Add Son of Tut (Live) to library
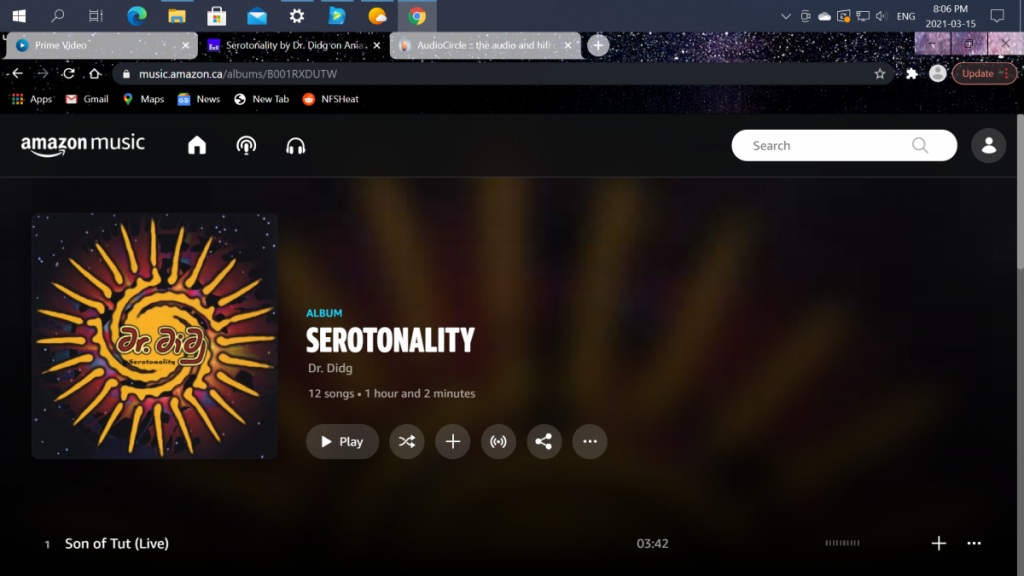The height and width of the screenshot is (576, 1024). 938,543
